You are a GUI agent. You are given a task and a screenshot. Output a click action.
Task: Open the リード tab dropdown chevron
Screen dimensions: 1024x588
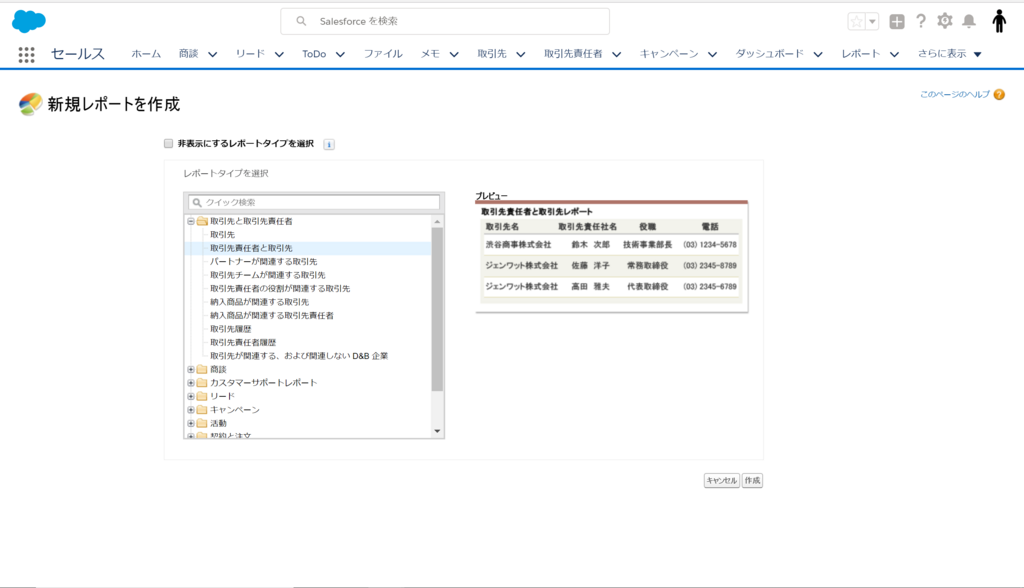click(x=280, y=54)
